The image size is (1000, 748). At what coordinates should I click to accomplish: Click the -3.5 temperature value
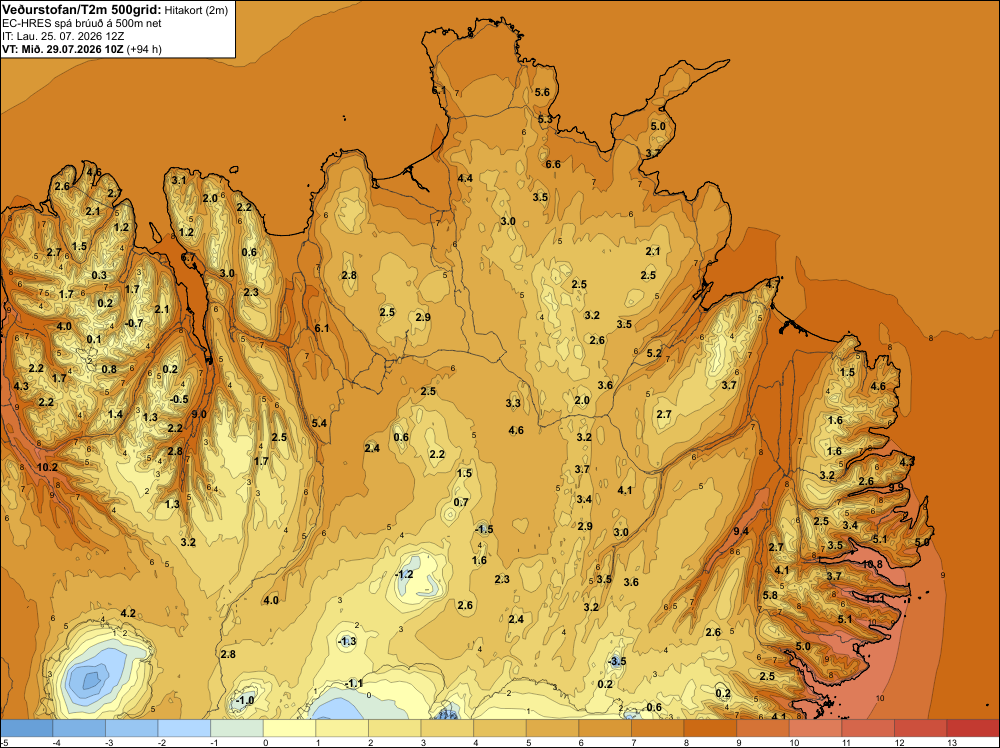617,661
